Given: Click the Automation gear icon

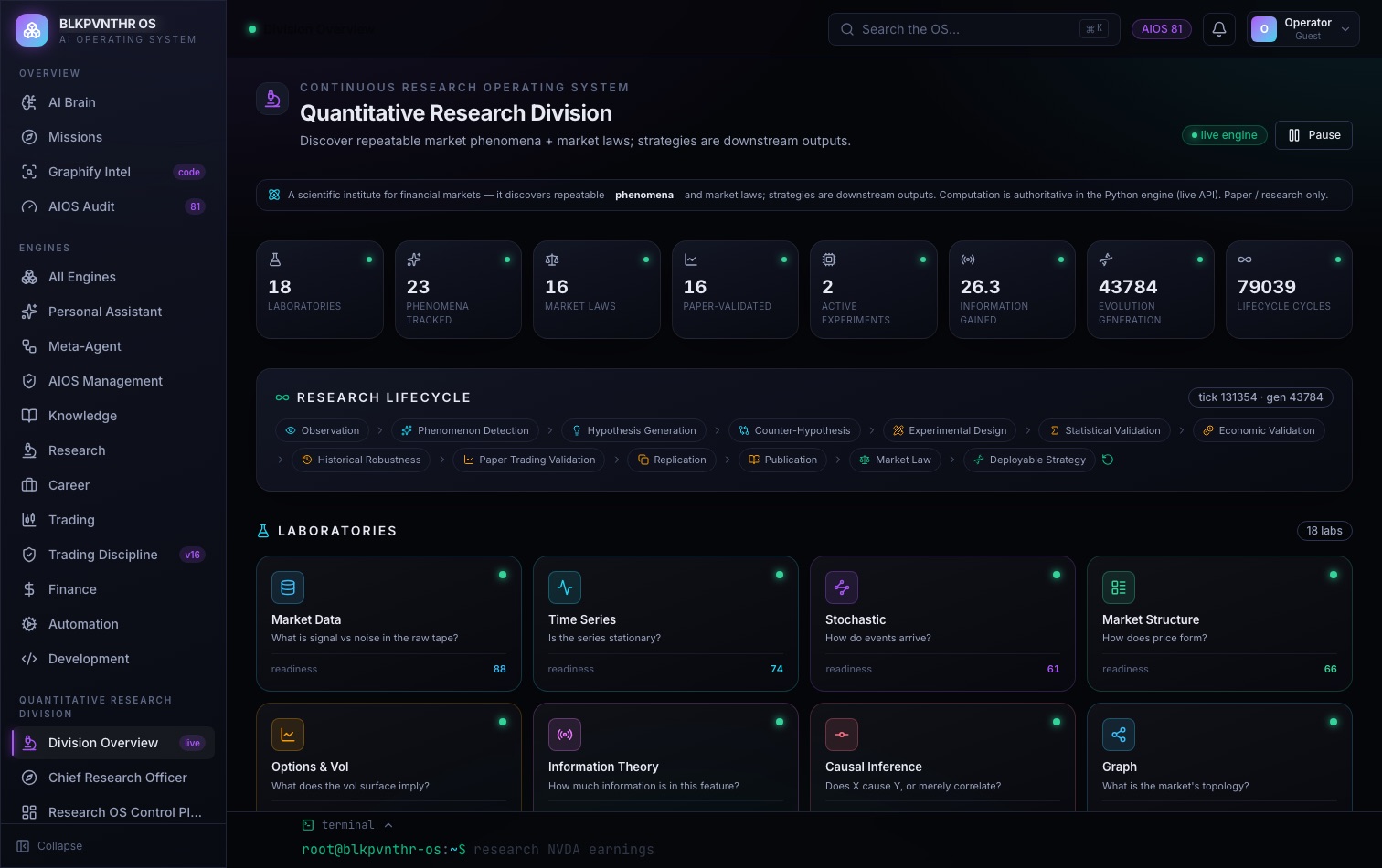Looking at the screenshot, I should click(29, 624).
